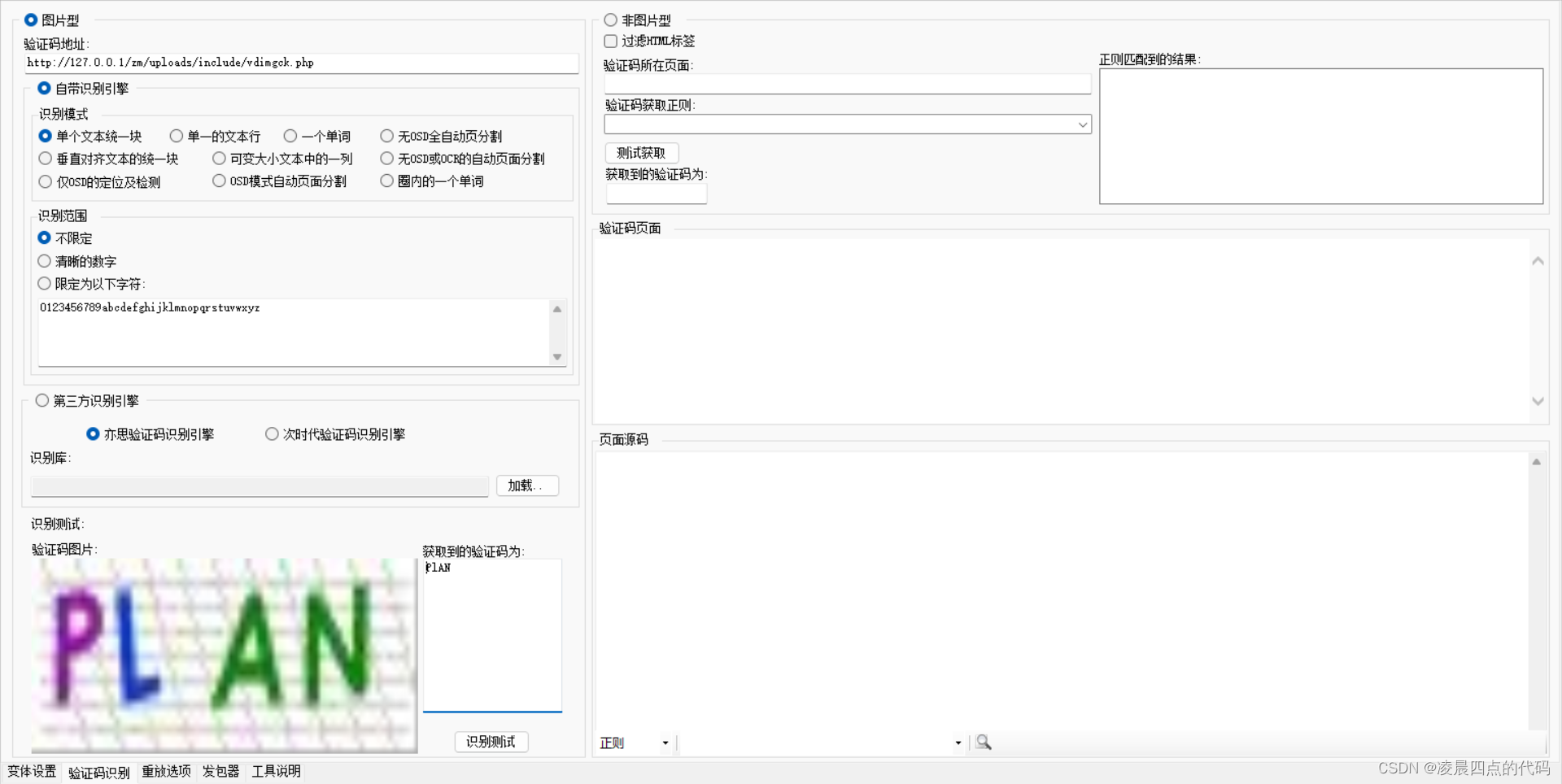Click the 识别测试 button

(491, 742)
